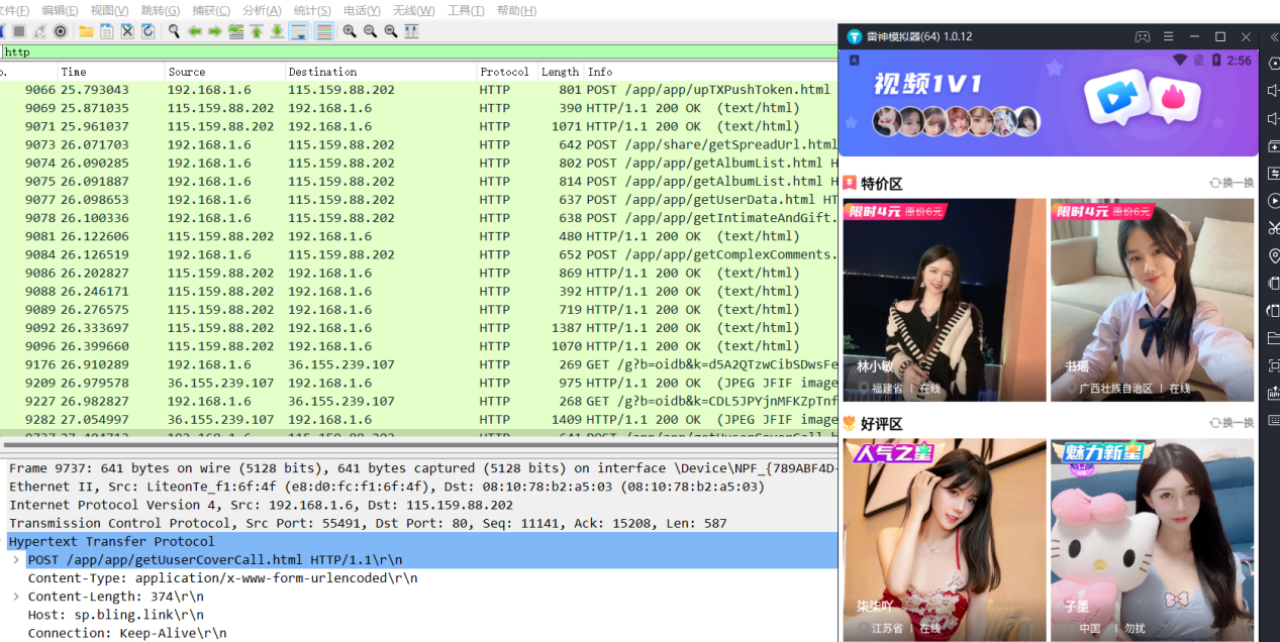Open the 编辑(E) menu
Screen dimensions: 1280x642
60,10
